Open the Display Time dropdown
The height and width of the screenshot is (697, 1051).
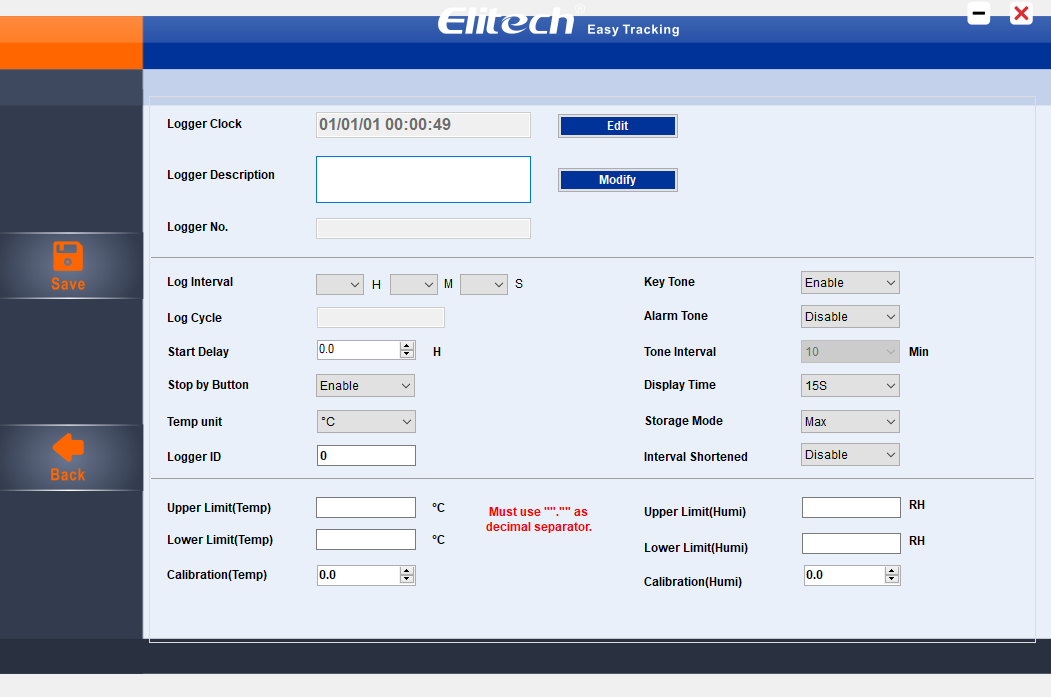coord(850,386)
